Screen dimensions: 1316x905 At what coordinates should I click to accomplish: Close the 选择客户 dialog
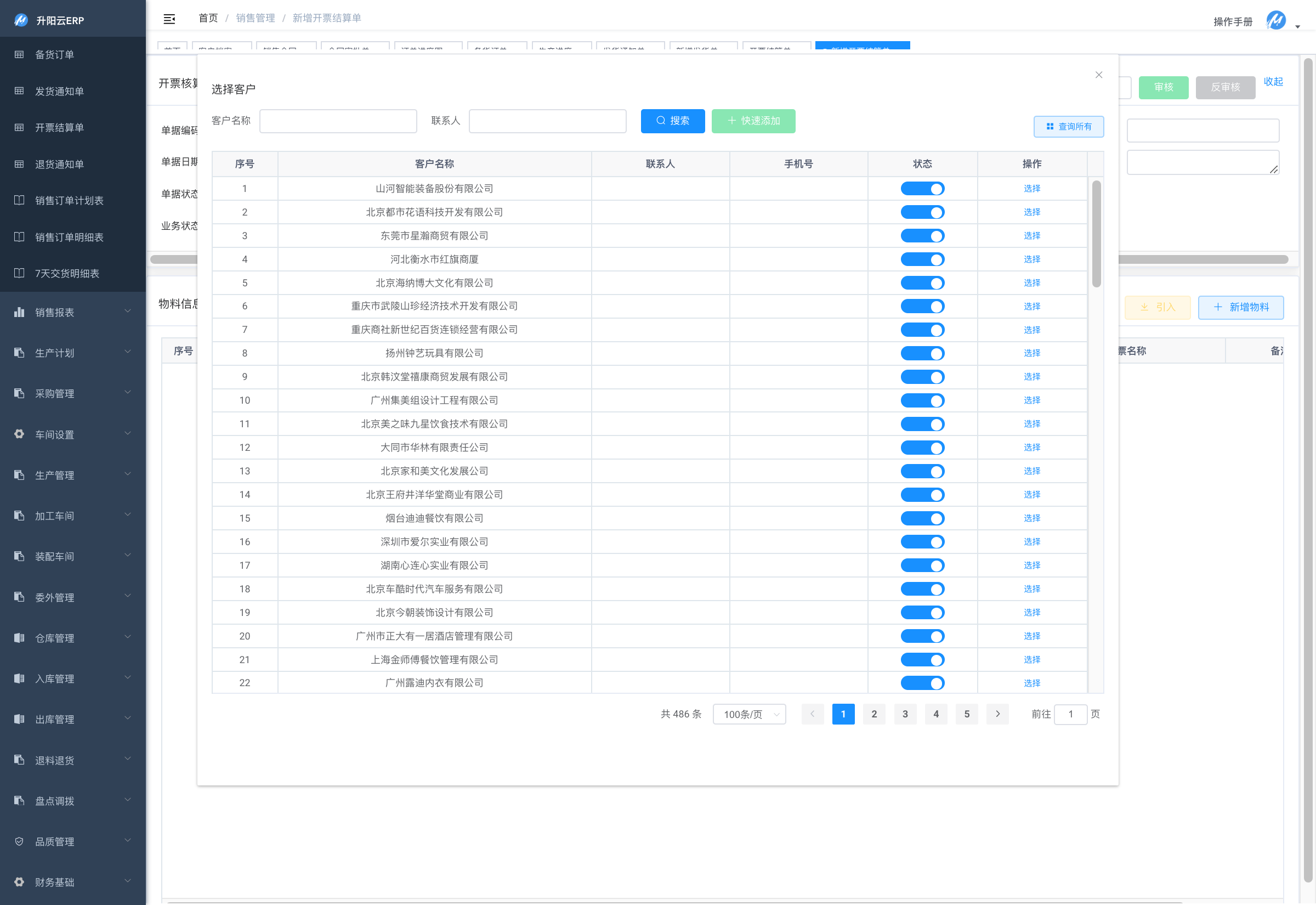[x=1098, y=75]
